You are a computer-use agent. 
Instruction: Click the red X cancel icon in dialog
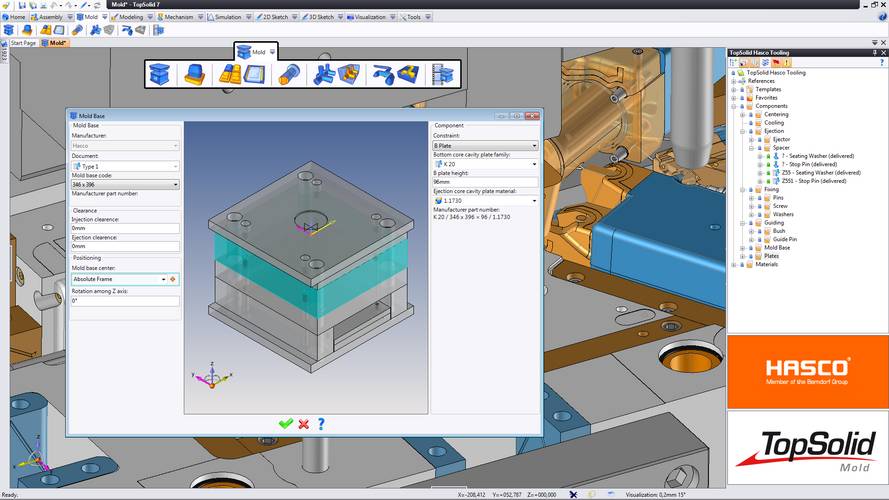tap(303, 424)
